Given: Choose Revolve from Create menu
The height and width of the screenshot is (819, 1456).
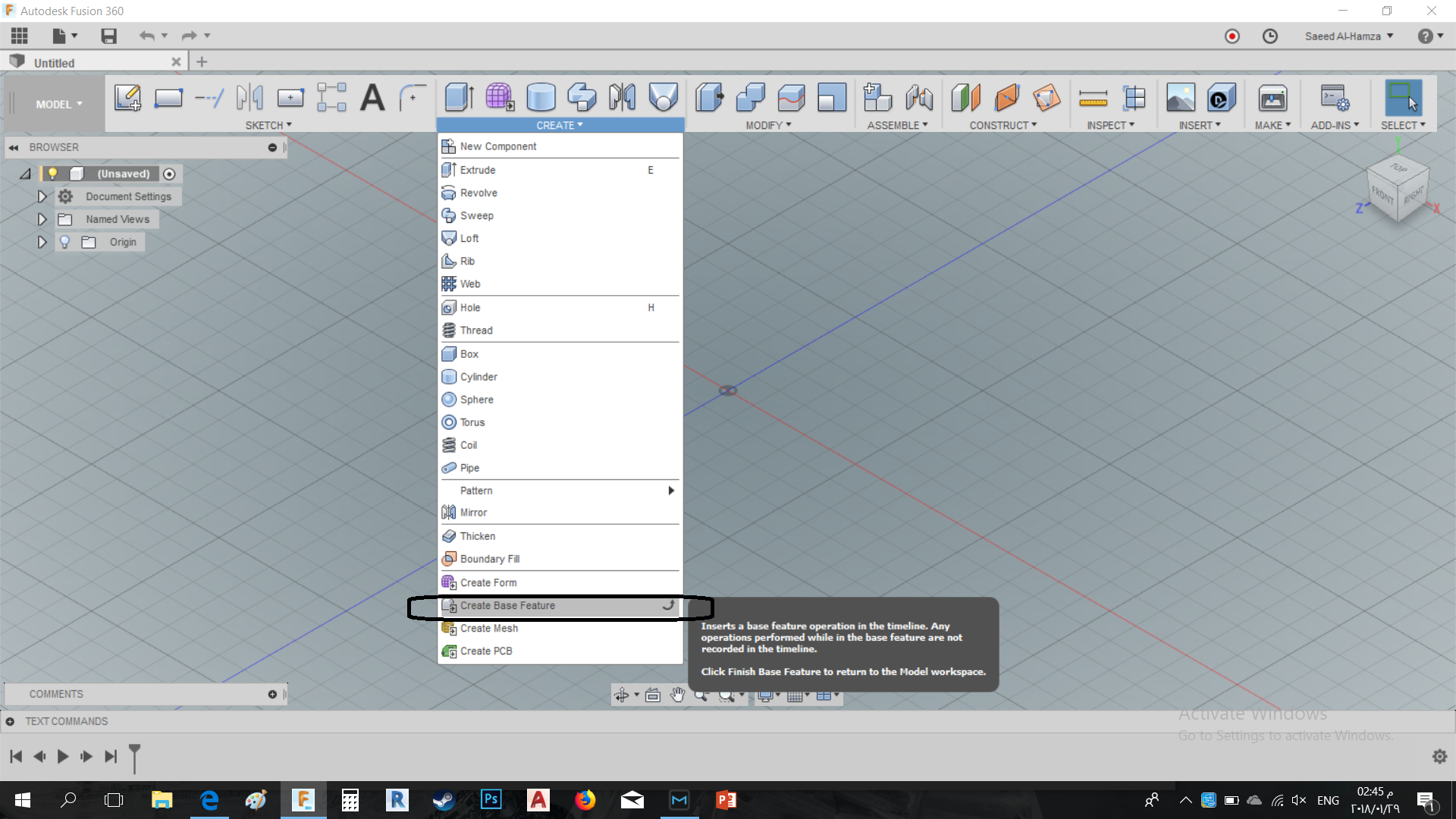Looking at the screenshot, I should [560, 193].
